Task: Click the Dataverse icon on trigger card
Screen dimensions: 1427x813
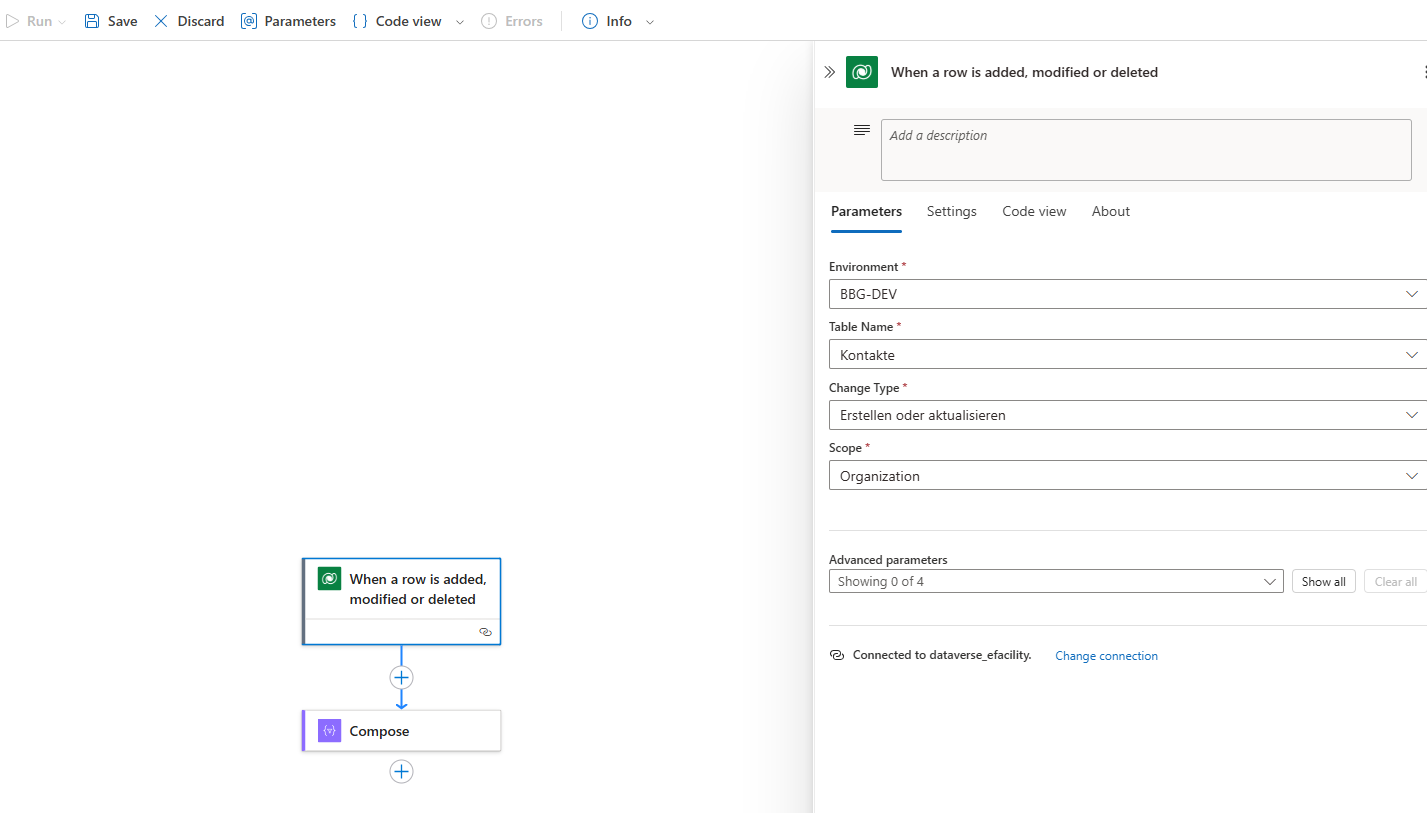Action: [x=330, y=579]
